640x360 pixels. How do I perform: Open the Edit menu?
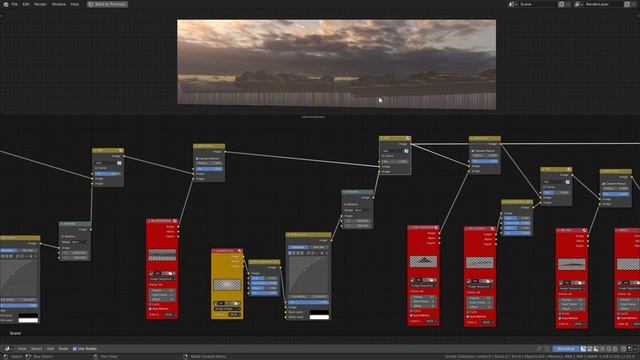coord(26,4)
